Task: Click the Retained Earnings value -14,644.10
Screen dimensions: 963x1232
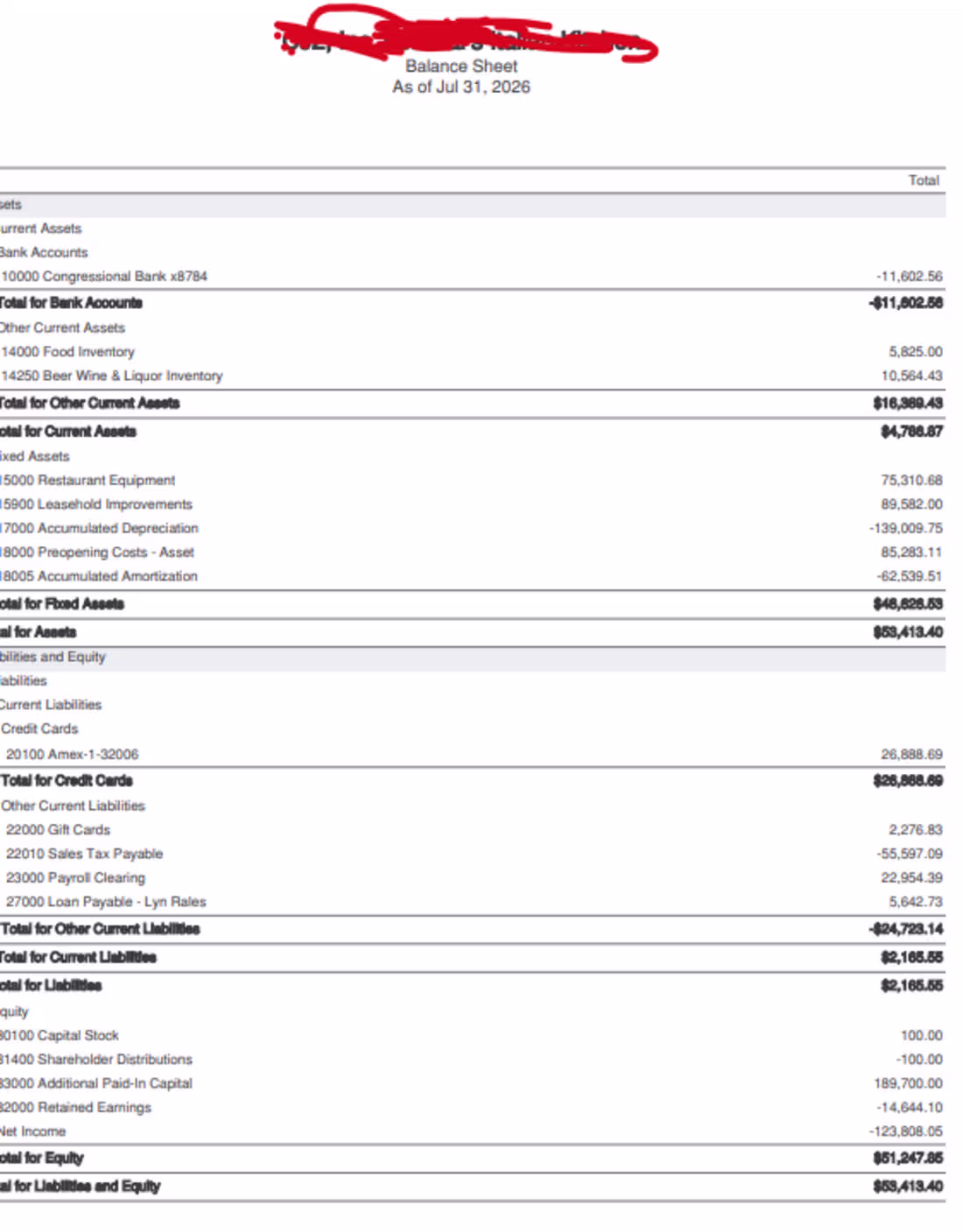Action: coord(910,1108)
